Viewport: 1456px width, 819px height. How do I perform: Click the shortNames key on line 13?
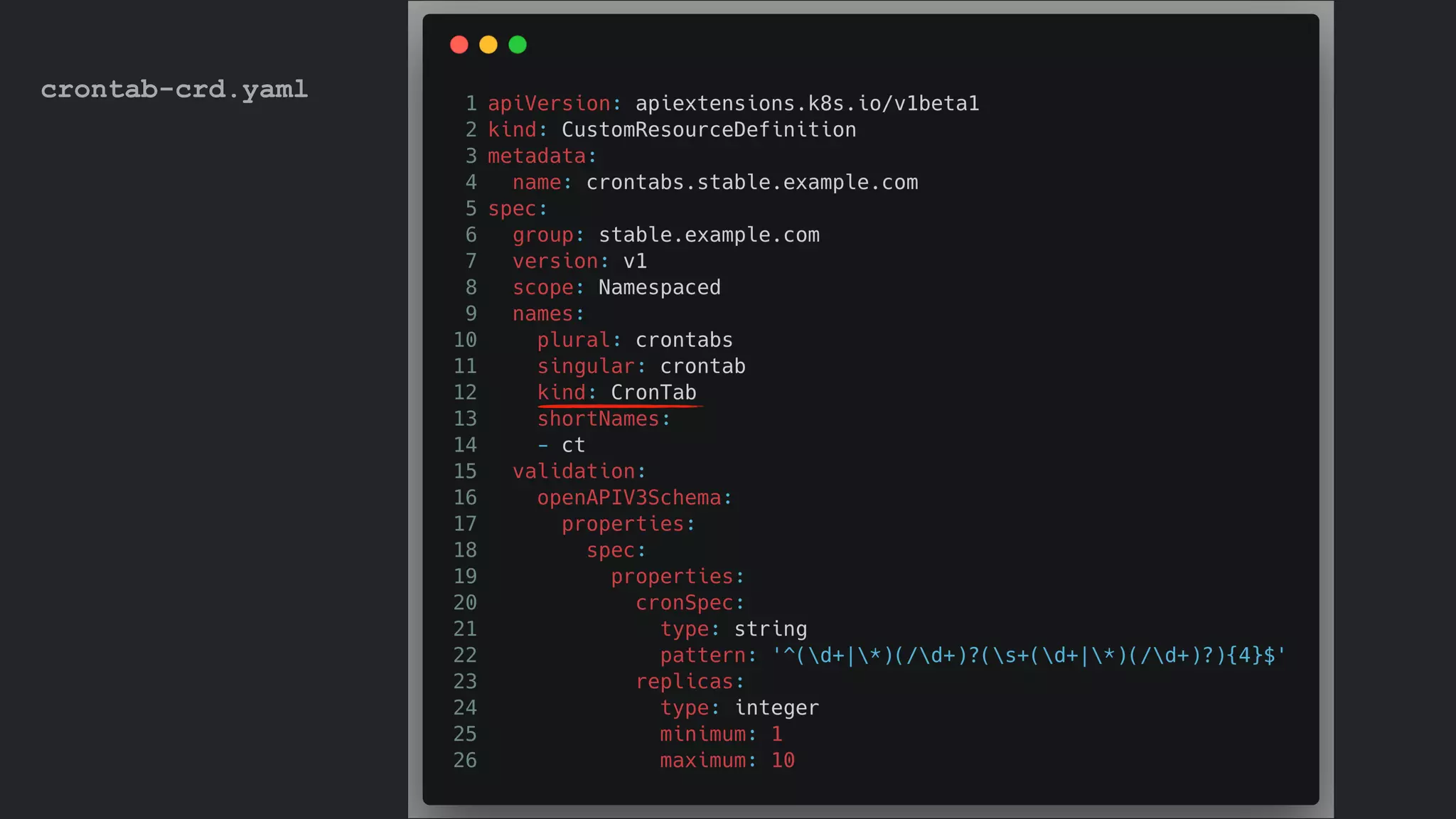tap(599, 419)
